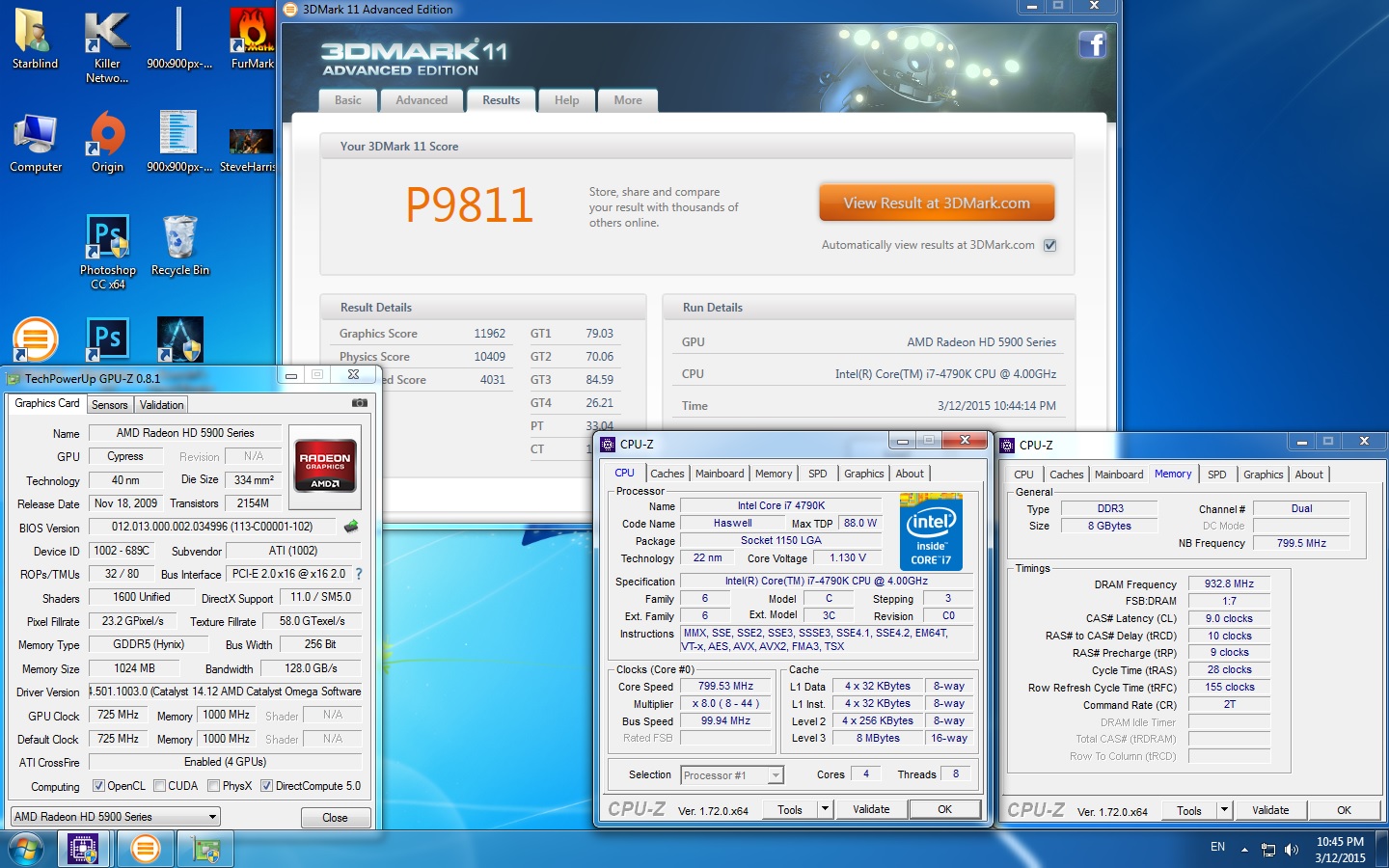The height and width of the screenshot is (868, 1389).
Task: Open FurMark desktop shortcut
Action: [252, 39]
